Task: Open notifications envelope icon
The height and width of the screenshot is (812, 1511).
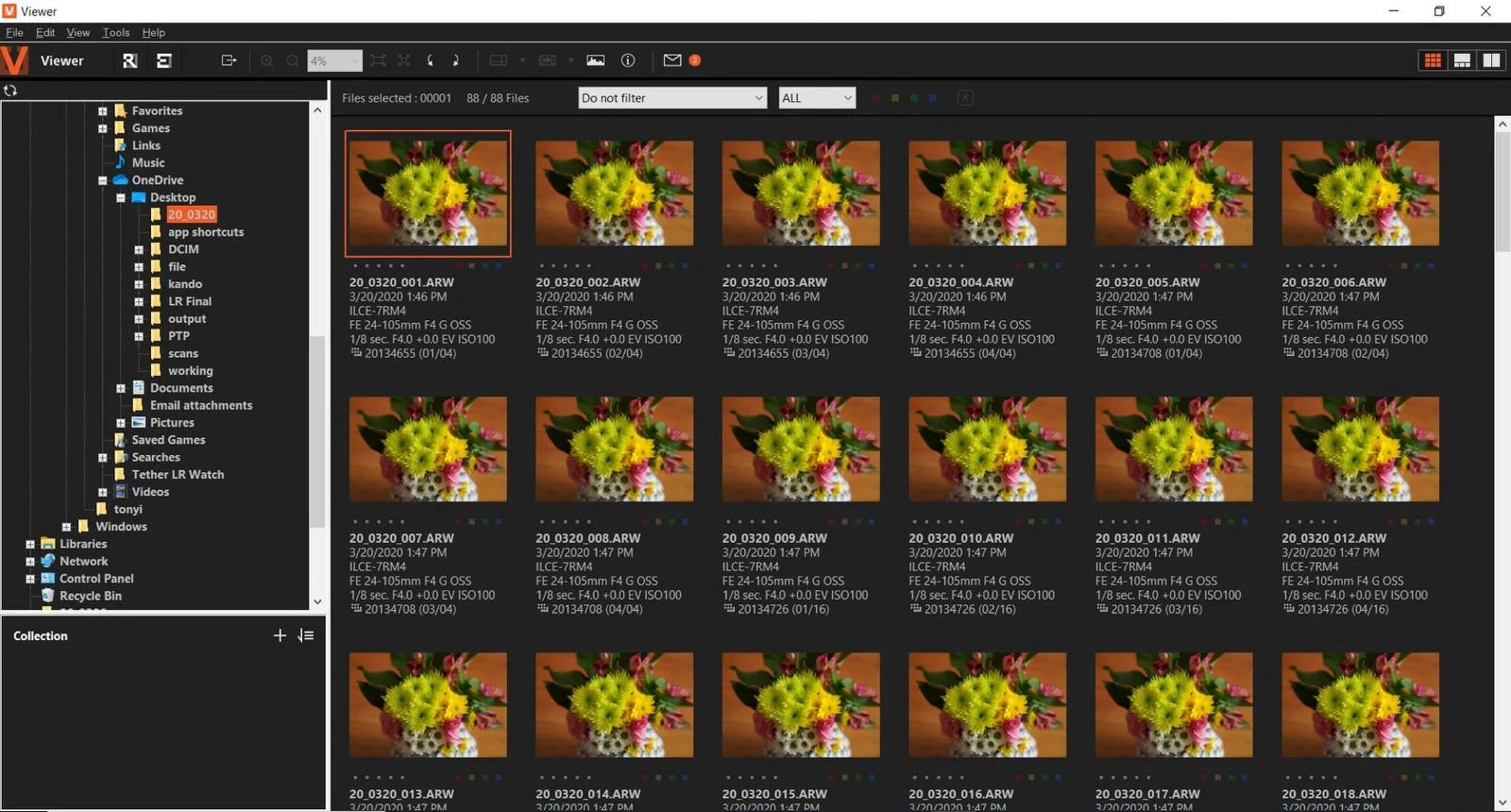Action: tap(672, 60)
